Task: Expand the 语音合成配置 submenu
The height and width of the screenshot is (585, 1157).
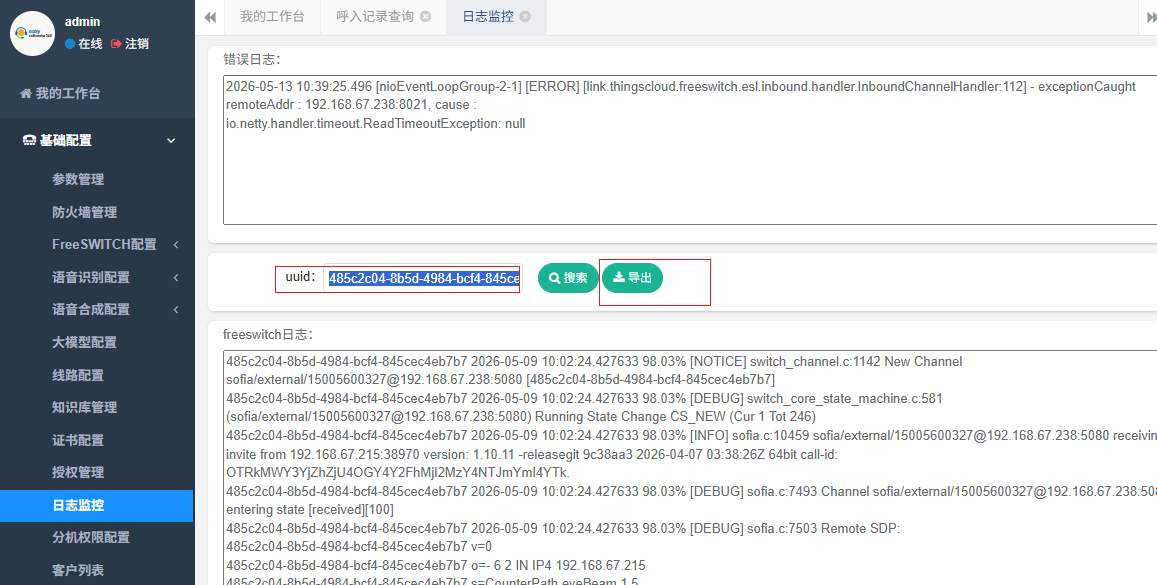Action: (91, 310)
